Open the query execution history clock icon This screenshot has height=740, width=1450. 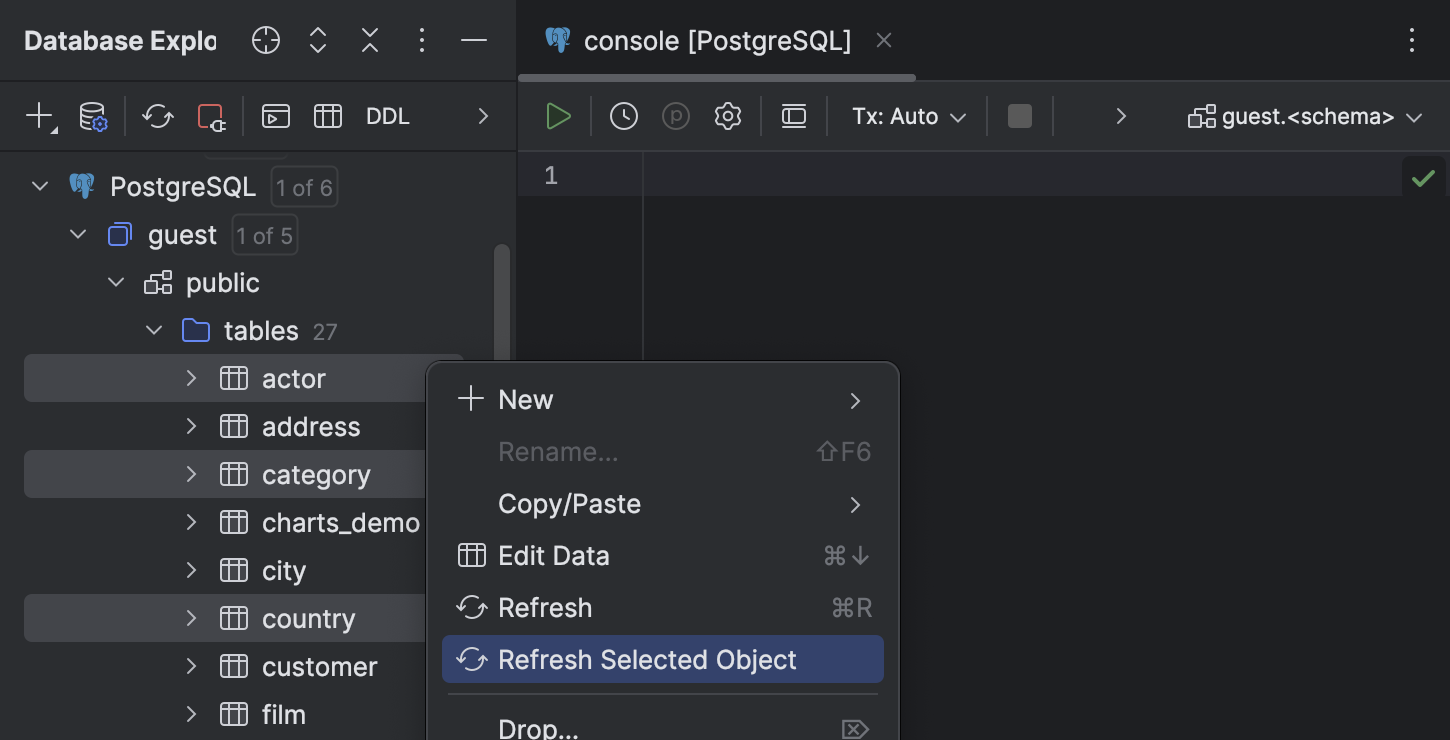point(624,115)
